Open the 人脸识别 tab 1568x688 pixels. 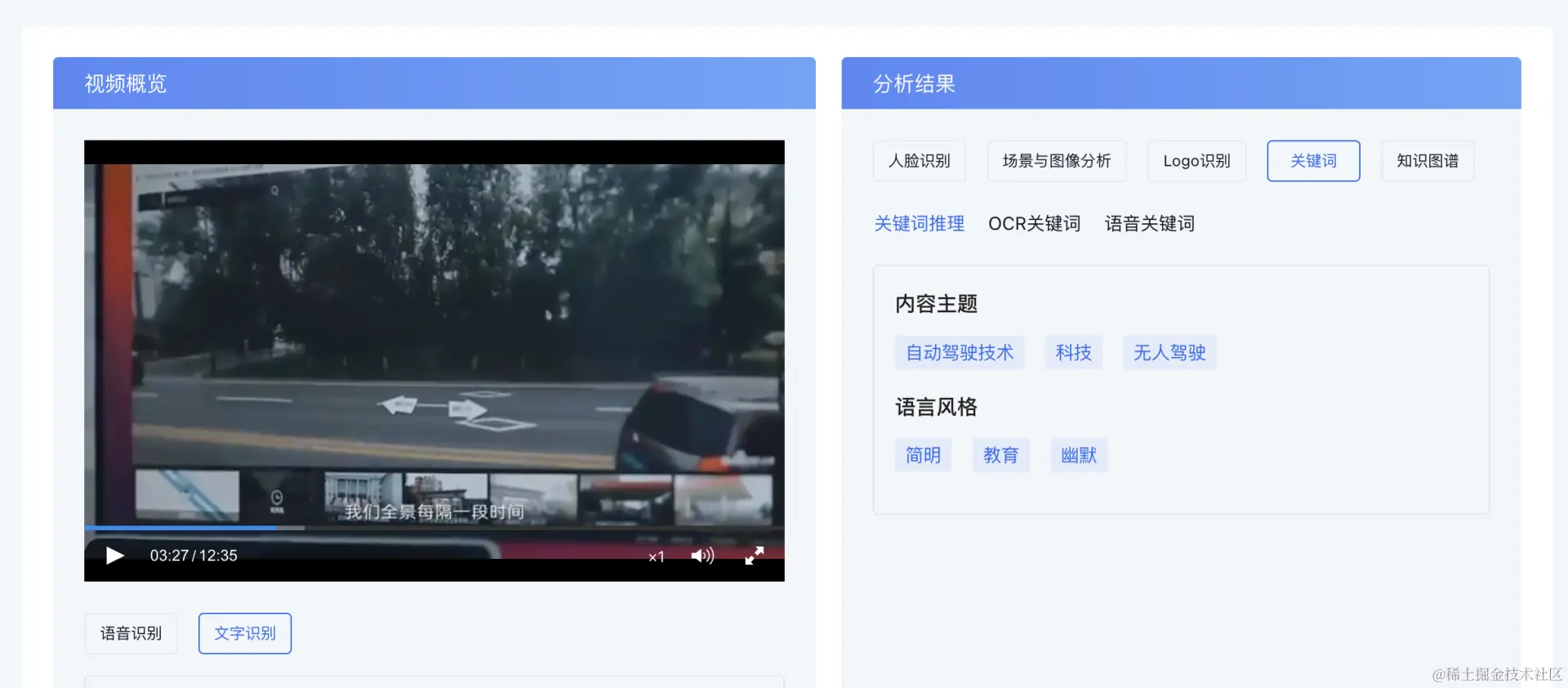pyautogui.click(x=920, y=161)
